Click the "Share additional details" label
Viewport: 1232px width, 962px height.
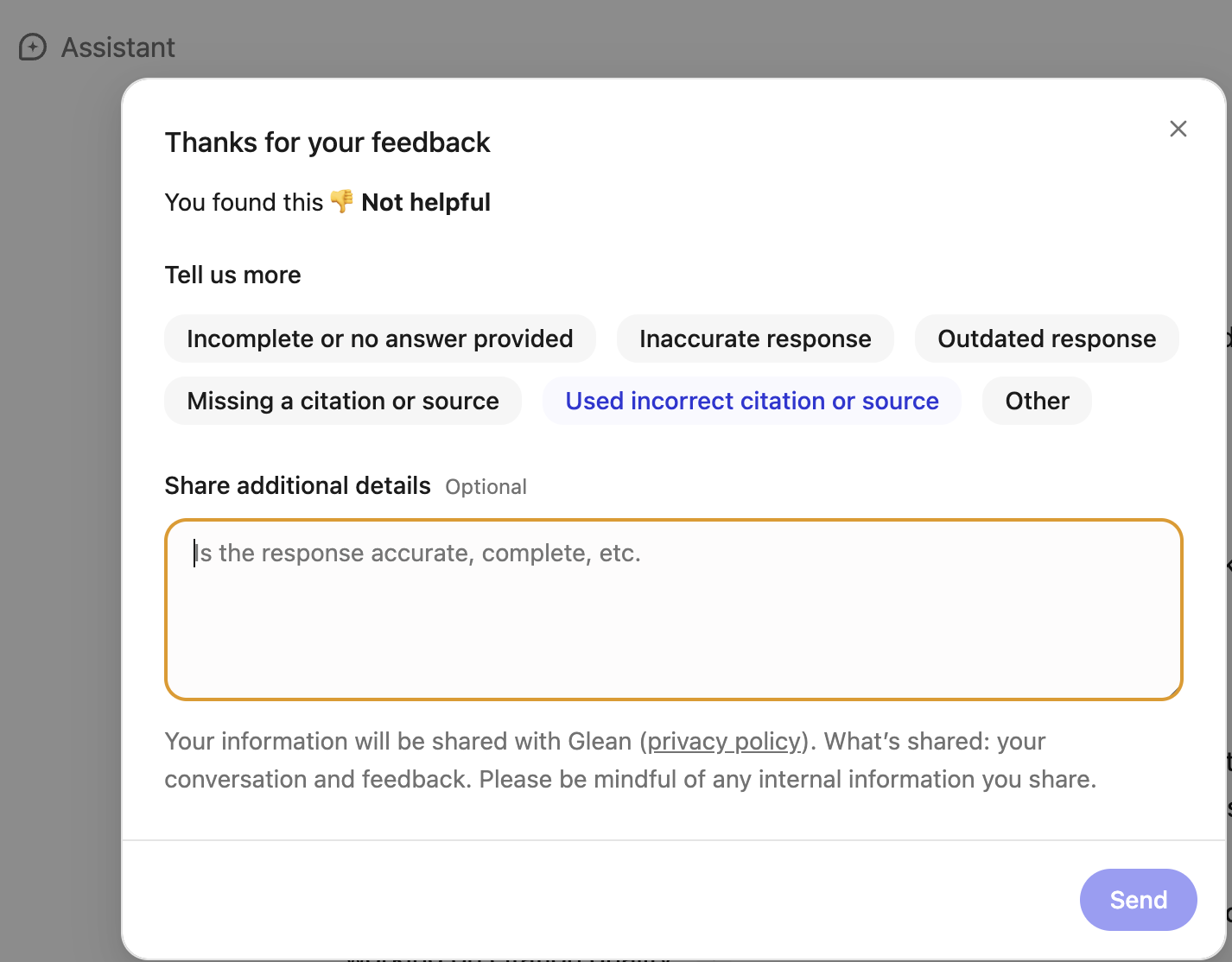(x=297, y=486)
